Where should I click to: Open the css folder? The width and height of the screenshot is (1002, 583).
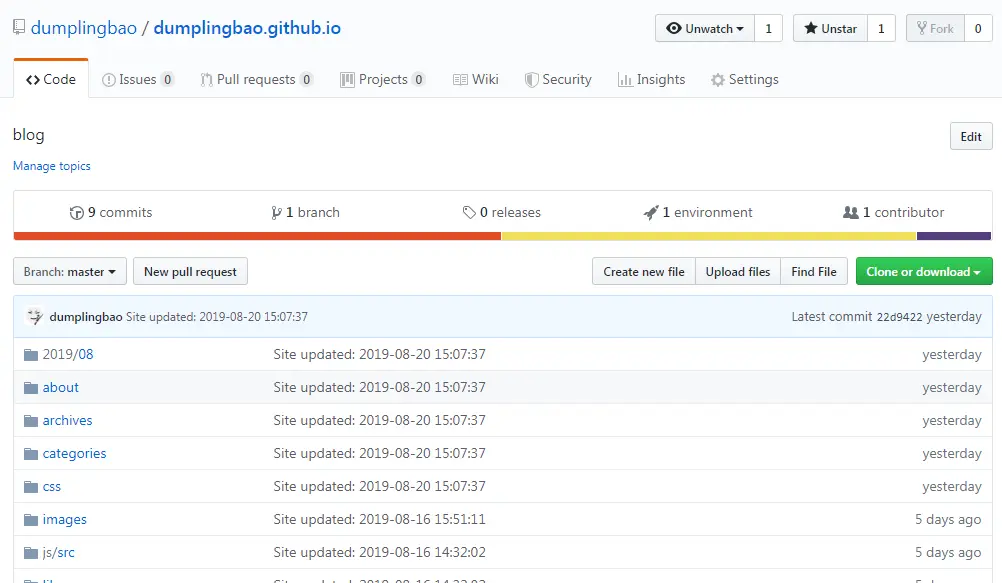[x=52, y=486]
